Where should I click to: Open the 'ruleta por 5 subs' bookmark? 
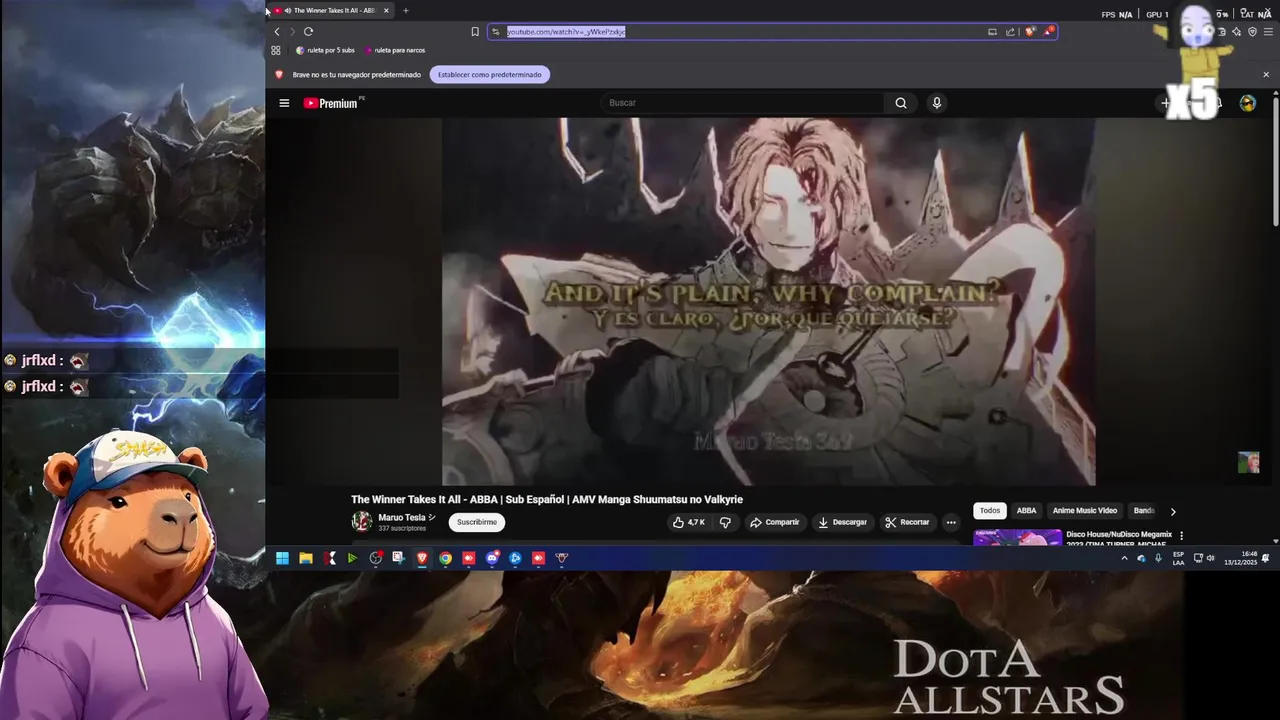coord(325,50)
